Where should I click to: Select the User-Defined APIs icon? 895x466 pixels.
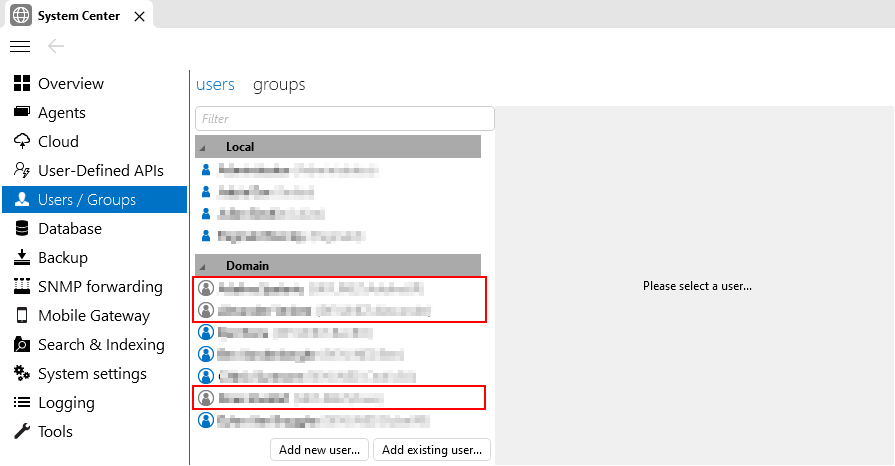(x=22, y=170)
